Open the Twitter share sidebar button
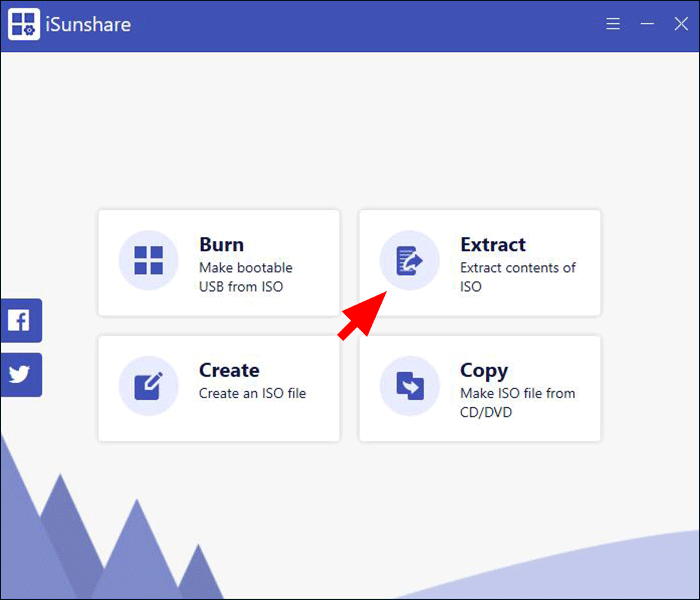700x600 pixels. tap(21, 375)
